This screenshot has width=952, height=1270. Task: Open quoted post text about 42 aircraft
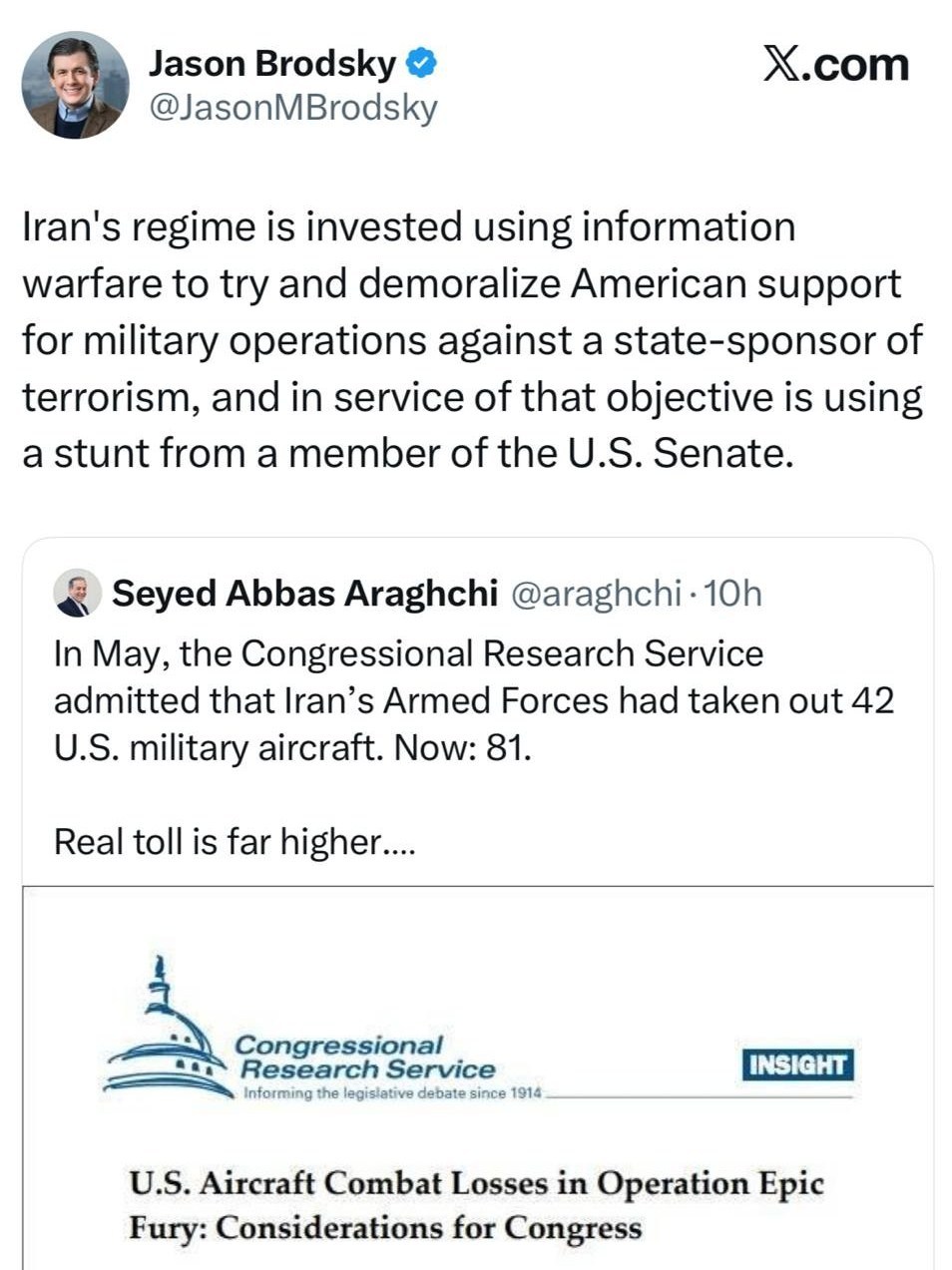(474, 700)
